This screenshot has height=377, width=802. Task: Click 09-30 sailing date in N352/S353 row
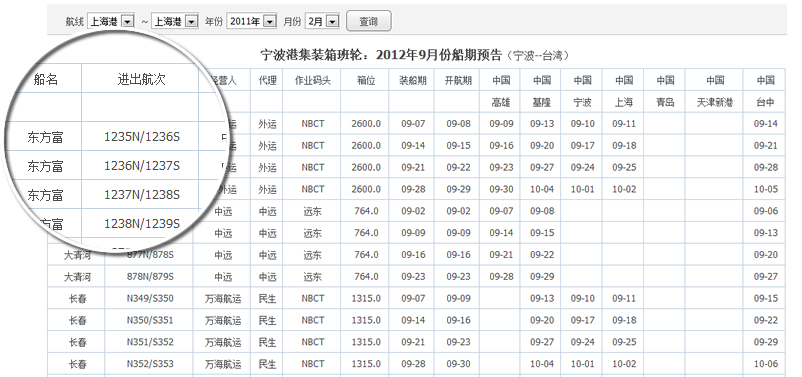tap(458, 364)
